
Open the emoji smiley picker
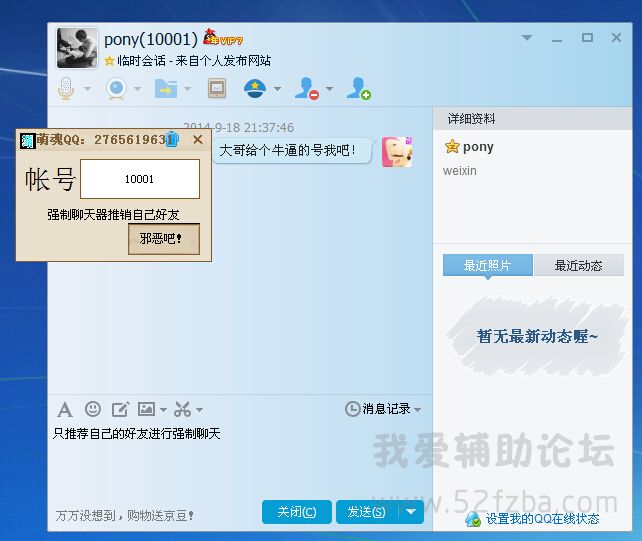click(x=93, y=409)
